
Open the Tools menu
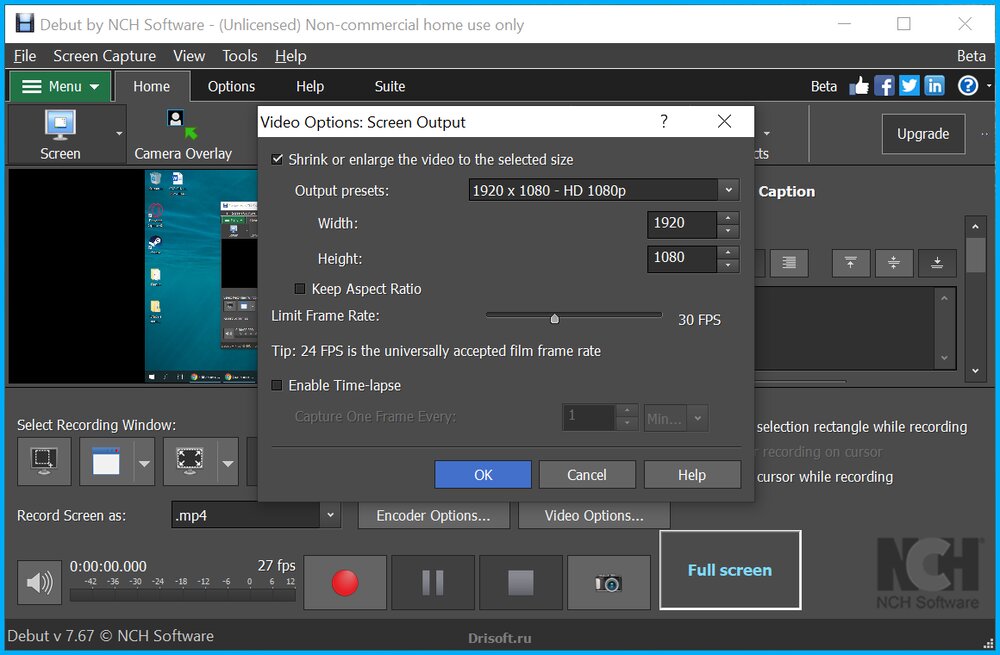click(239, 56)
